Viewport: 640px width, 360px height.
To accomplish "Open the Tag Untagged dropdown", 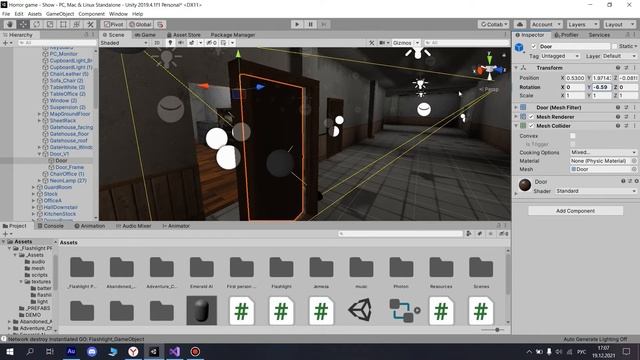I will (560, 56).
